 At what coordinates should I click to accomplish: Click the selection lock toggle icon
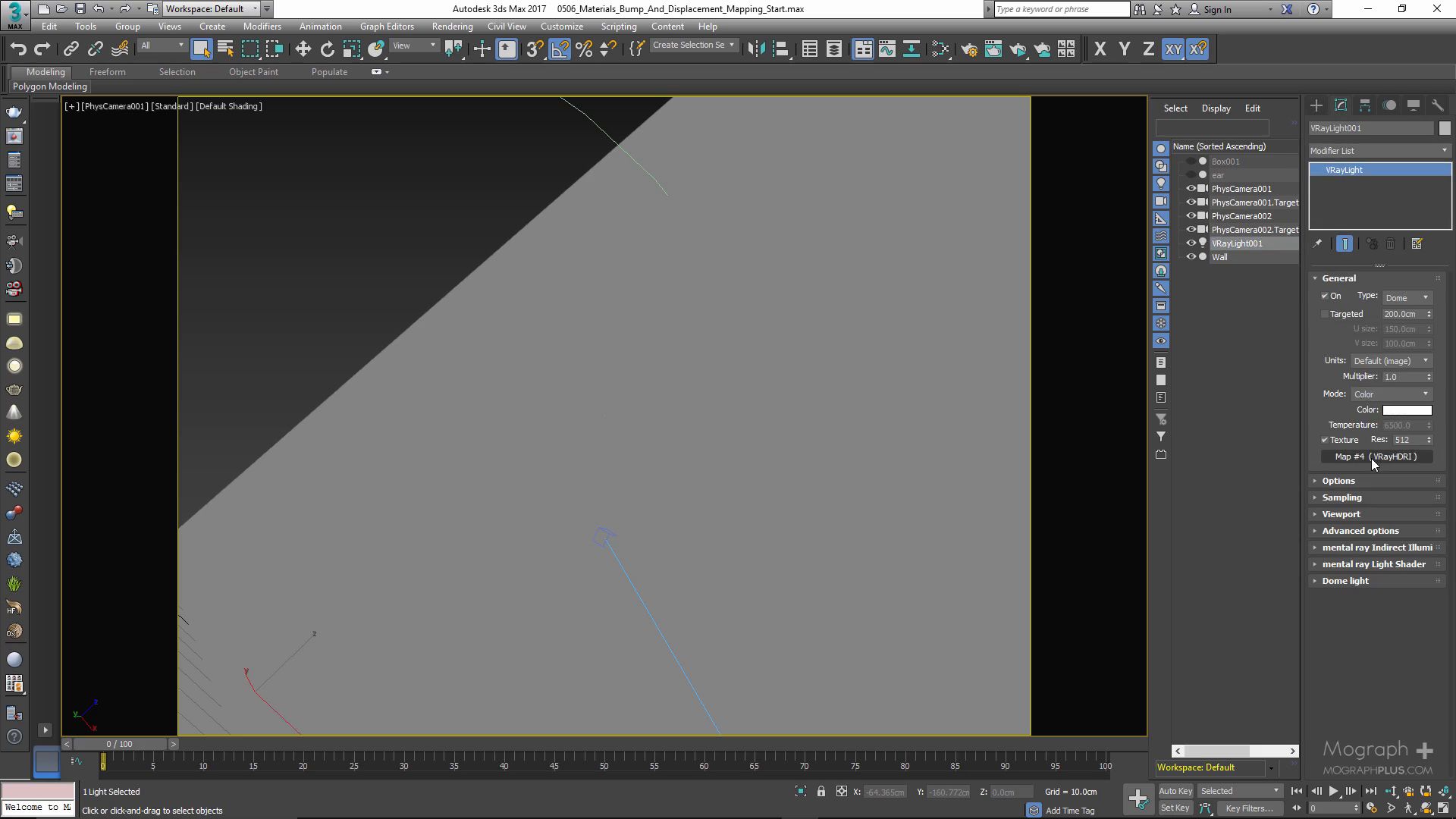821,792
